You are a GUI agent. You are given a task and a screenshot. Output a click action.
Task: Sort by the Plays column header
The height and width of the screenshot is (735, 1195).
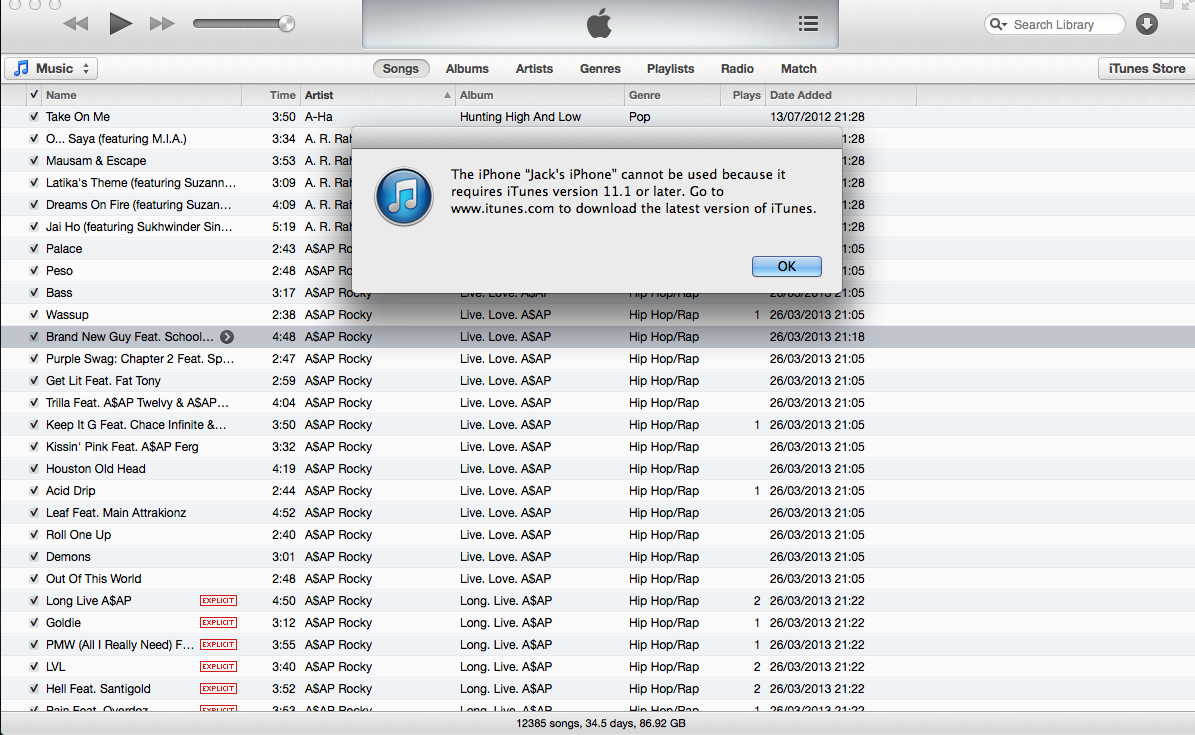(743, 95)
